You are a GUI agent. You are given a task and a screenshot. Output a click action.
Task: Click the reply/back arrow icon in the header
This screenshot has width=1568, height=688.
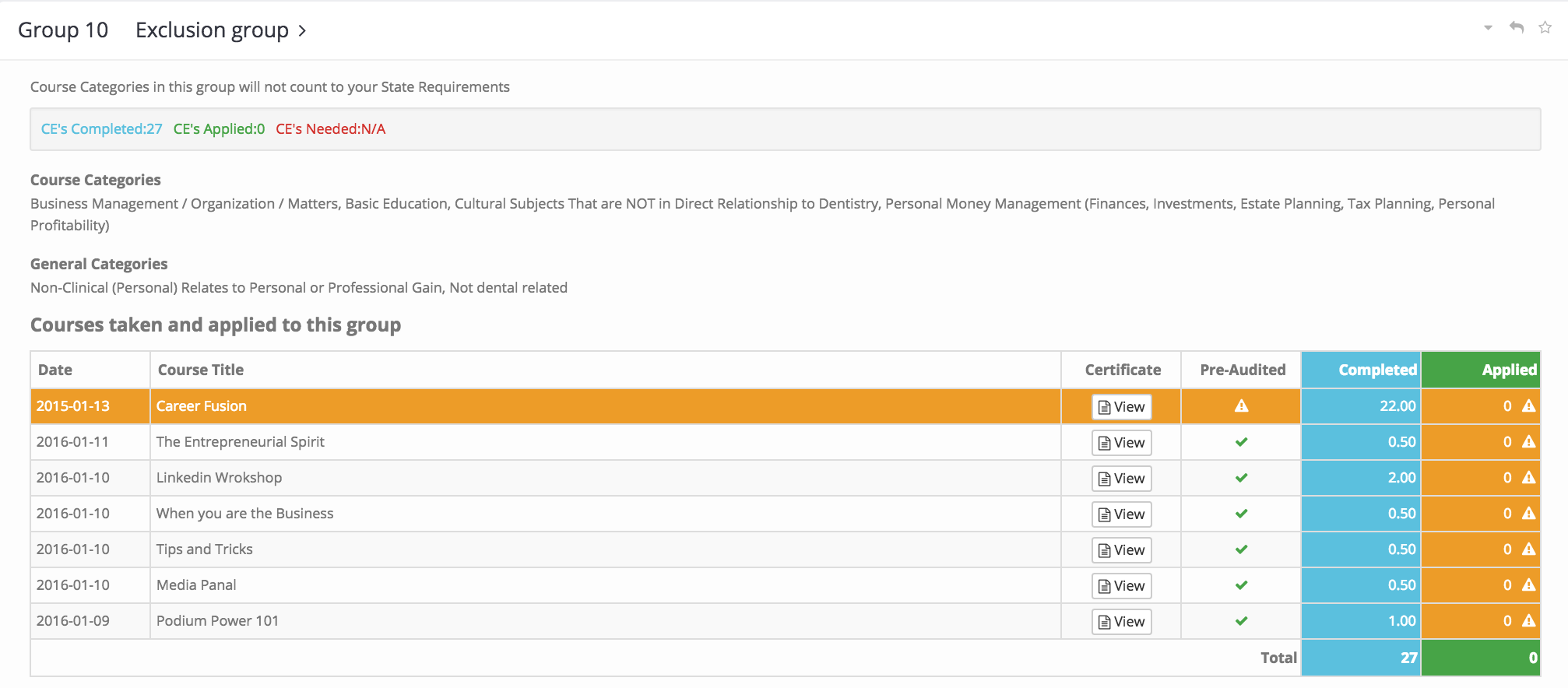(1517, 27)
